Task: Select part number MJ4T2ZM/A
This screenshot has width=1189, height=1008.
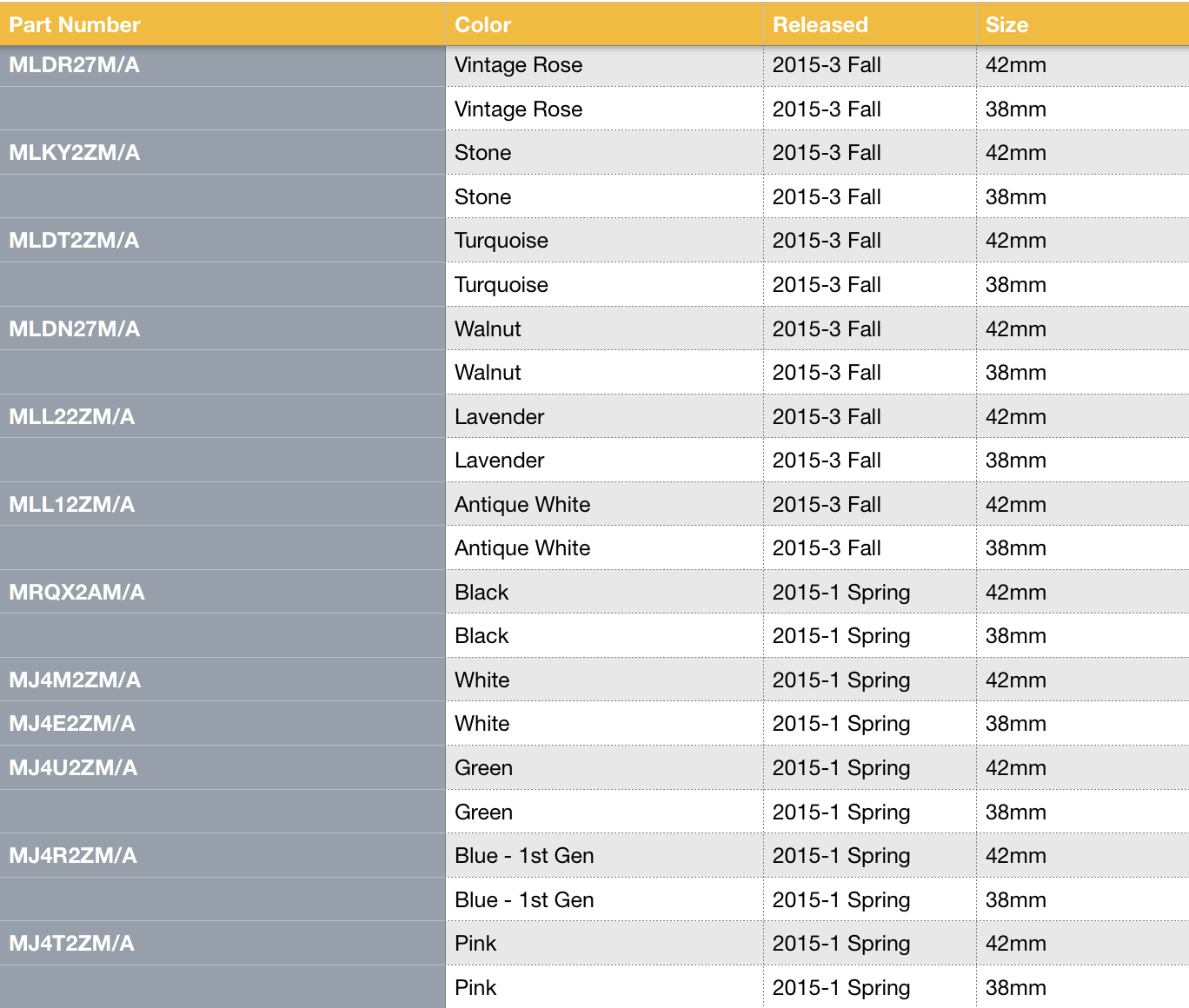Action: point(72,944)
